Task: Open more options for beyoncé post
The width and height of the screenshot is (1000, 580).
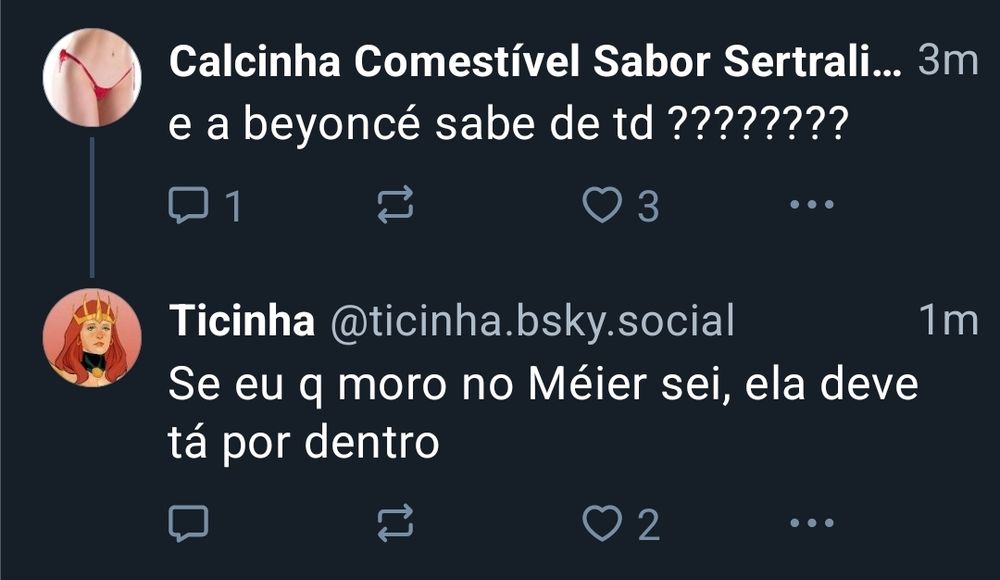Action: pyautogui.click(x=811, y=205)
